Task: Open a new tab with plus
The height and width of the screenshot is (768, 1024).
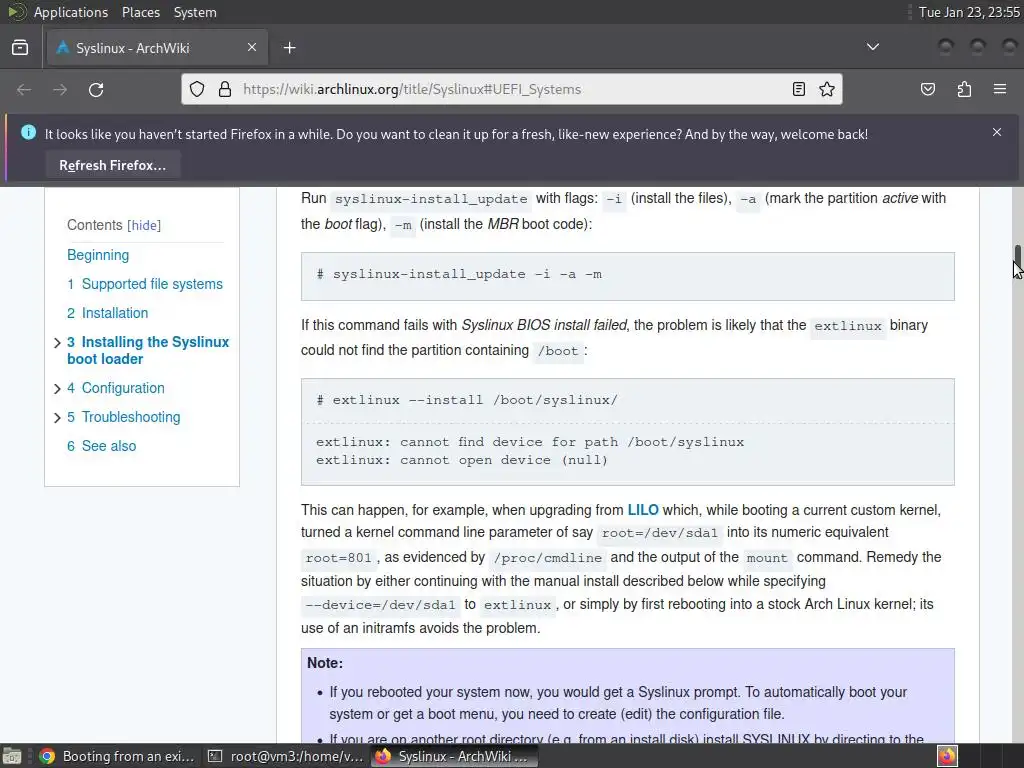Action: pos(289,48)
